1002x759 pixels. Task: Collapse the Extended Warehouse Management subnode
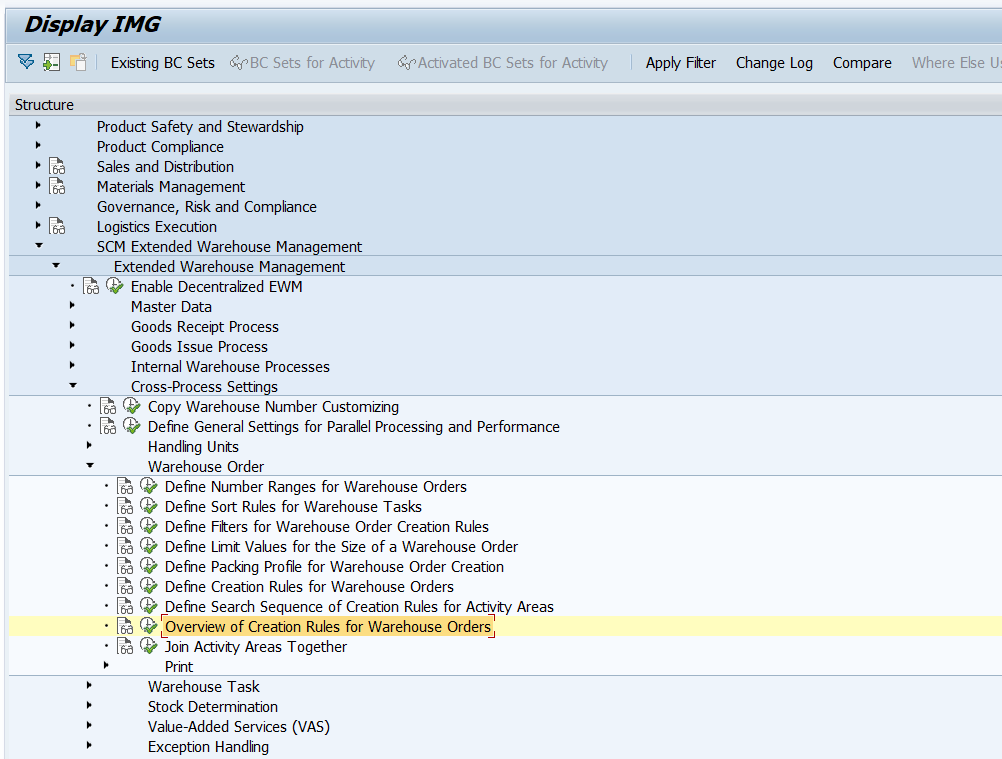tap(56, 265)
